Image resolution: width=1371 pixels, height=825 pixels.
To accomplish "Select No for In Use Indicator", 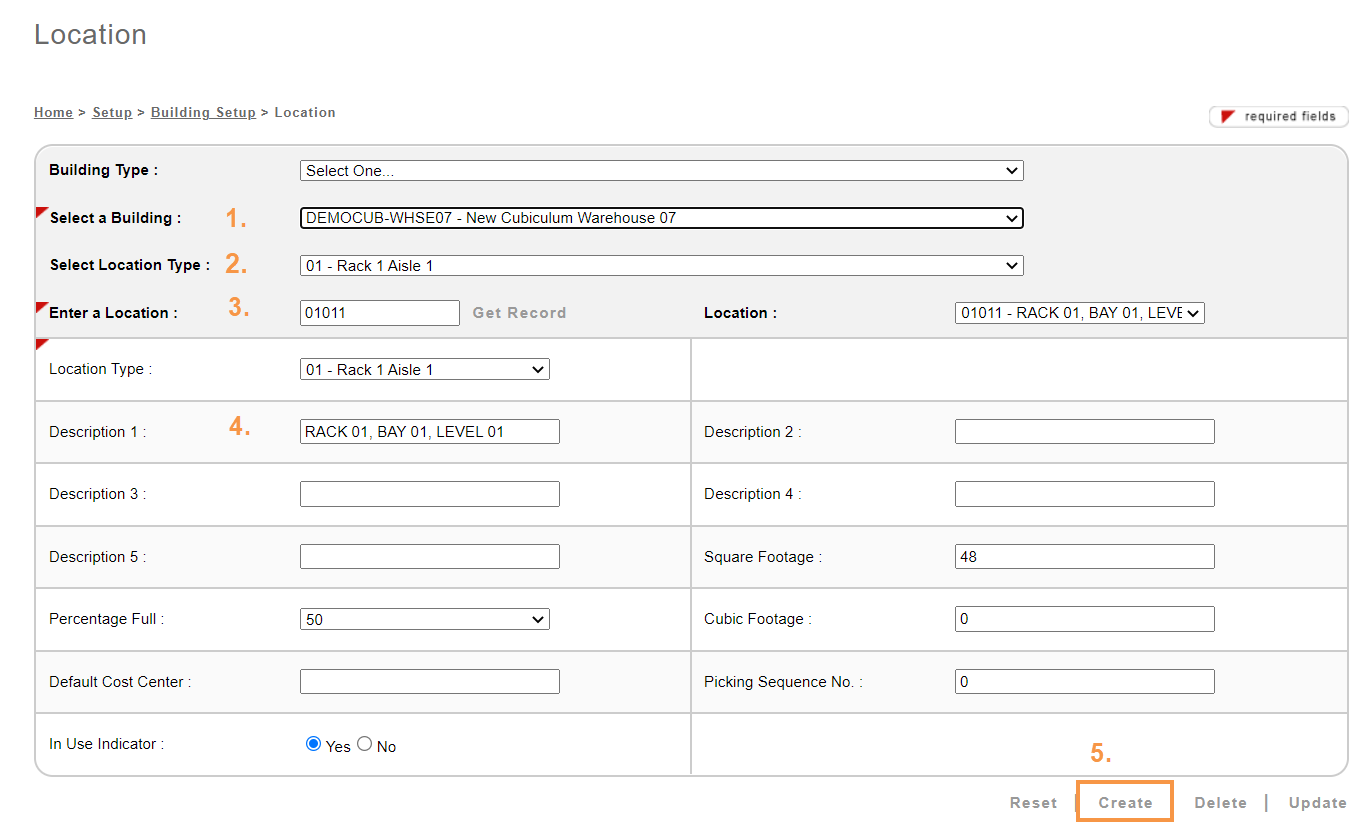I will [x=365, y=744].
